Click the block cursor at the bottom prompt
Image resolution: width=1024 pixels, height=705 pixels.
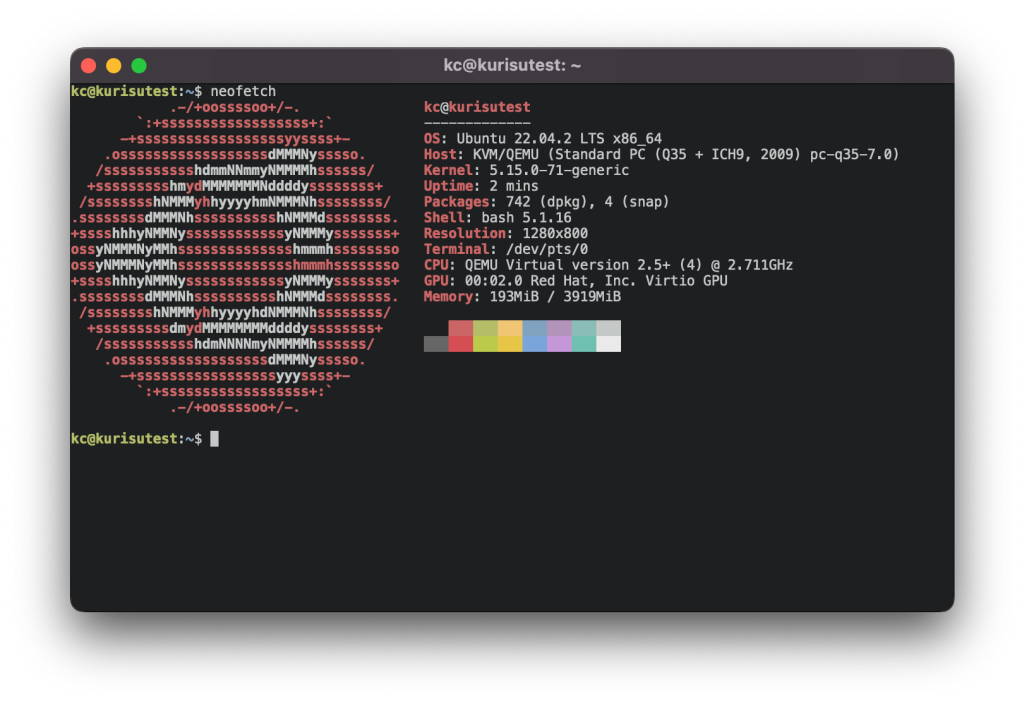[214, 439]
